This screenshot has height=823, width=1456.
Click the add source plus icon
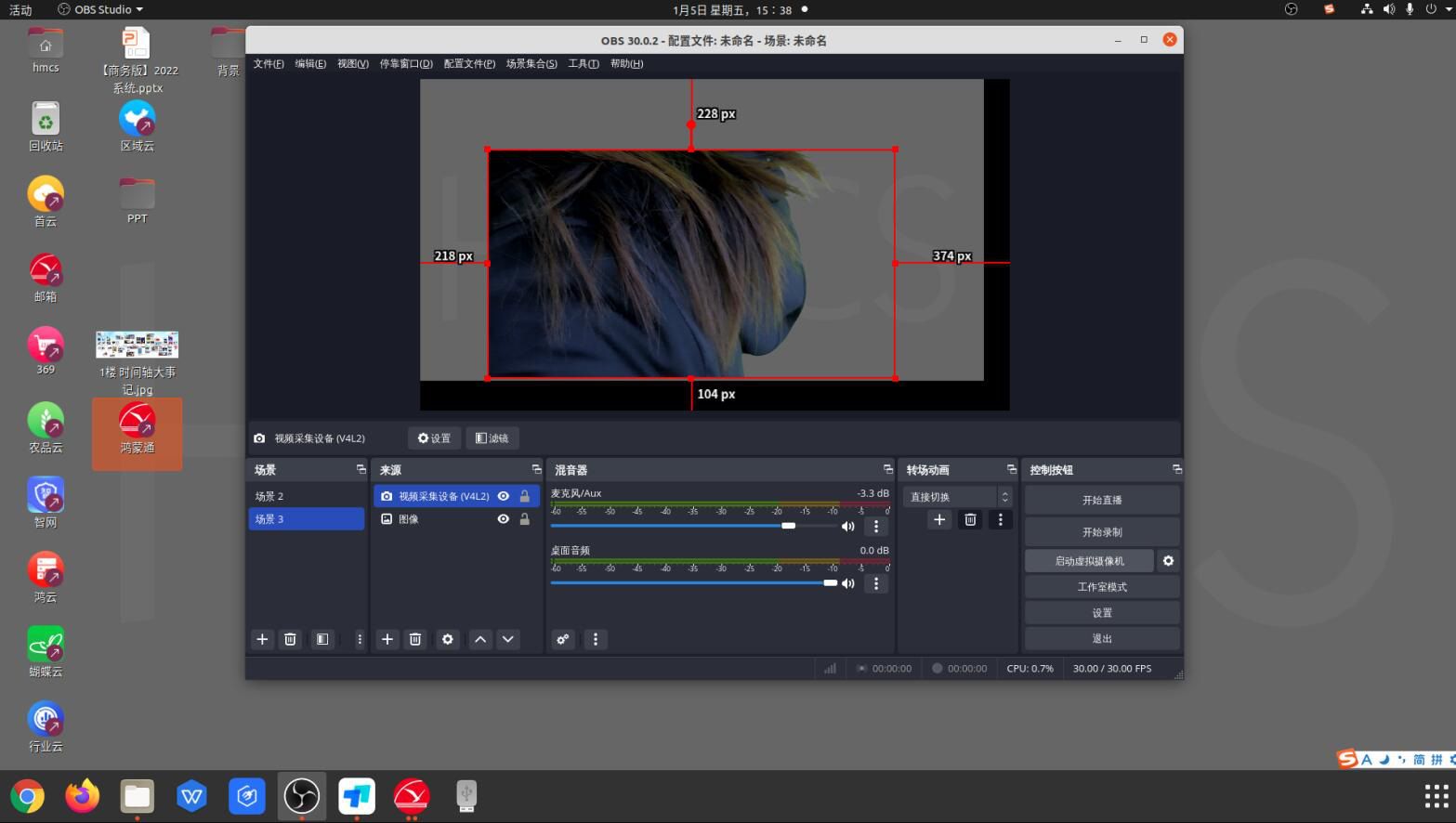click(x=387, y=639)
